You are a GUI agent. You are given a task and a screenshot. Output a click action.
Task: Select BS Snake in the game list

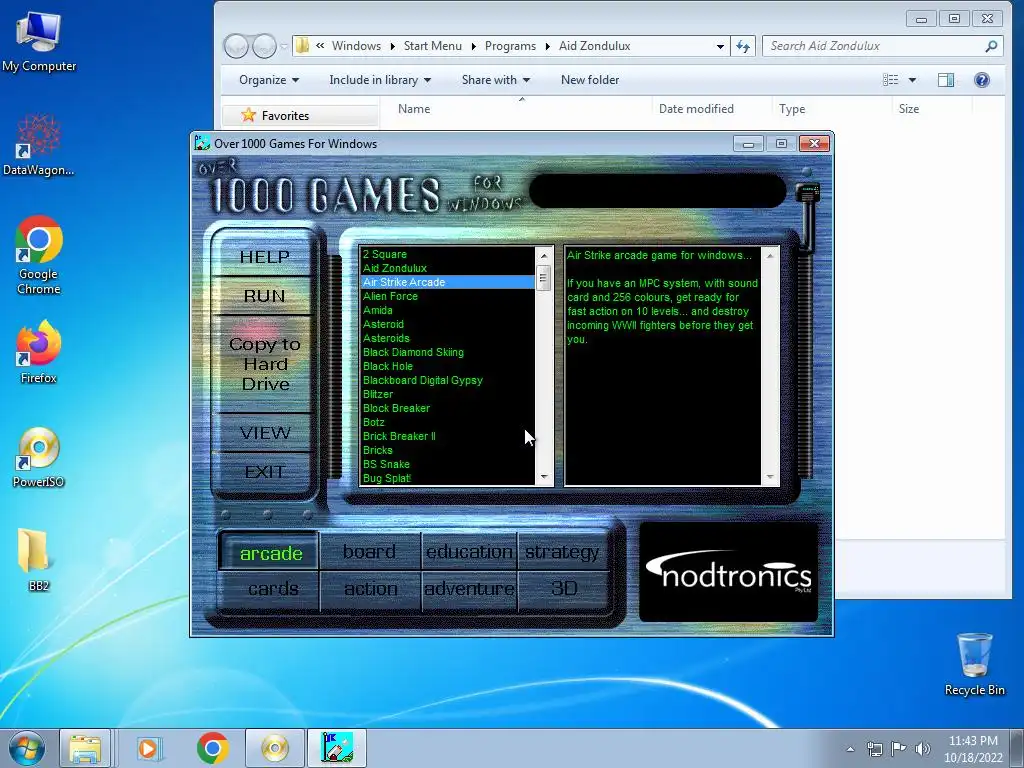click(447, 464)
